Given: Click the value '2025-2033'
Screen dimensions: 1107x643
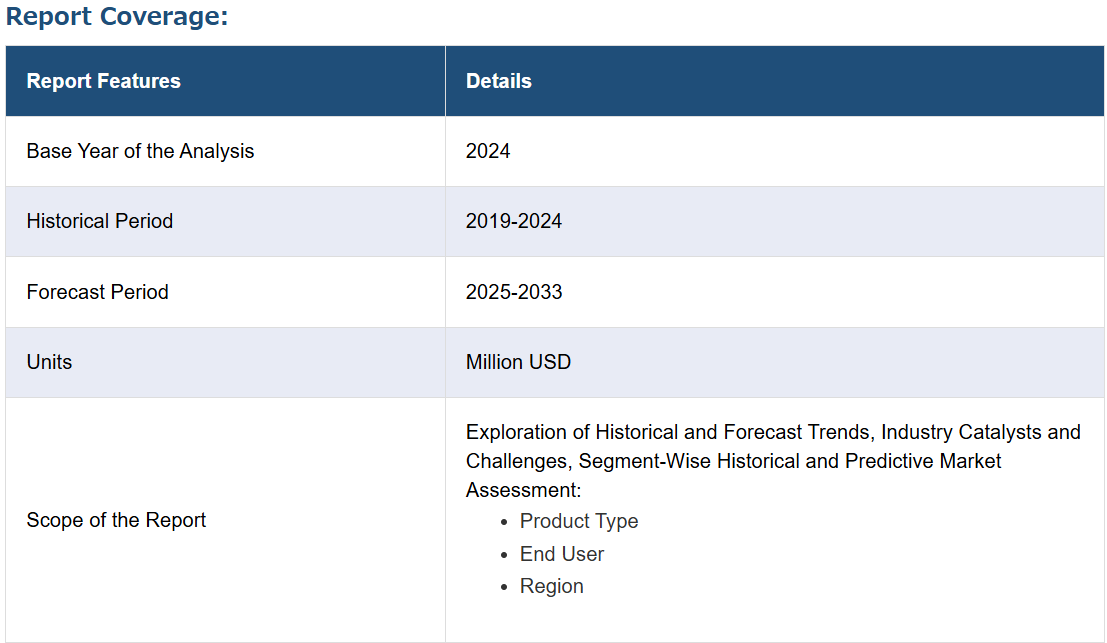Looking at the screenshot, I should tap(514, 292).
